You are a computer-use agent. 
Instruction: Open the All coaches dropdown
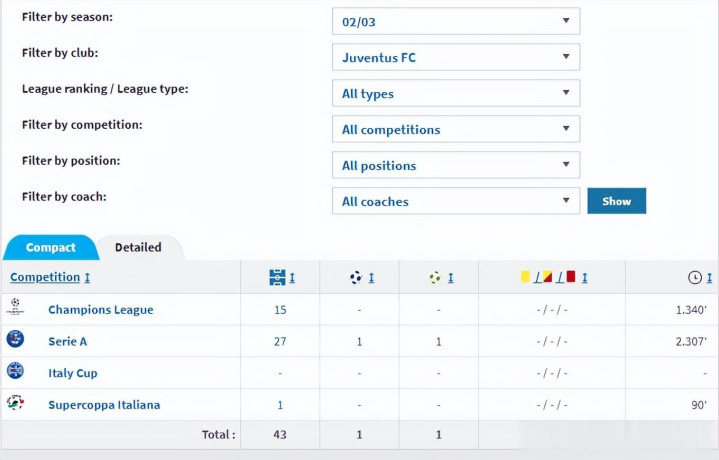point(456,201)
